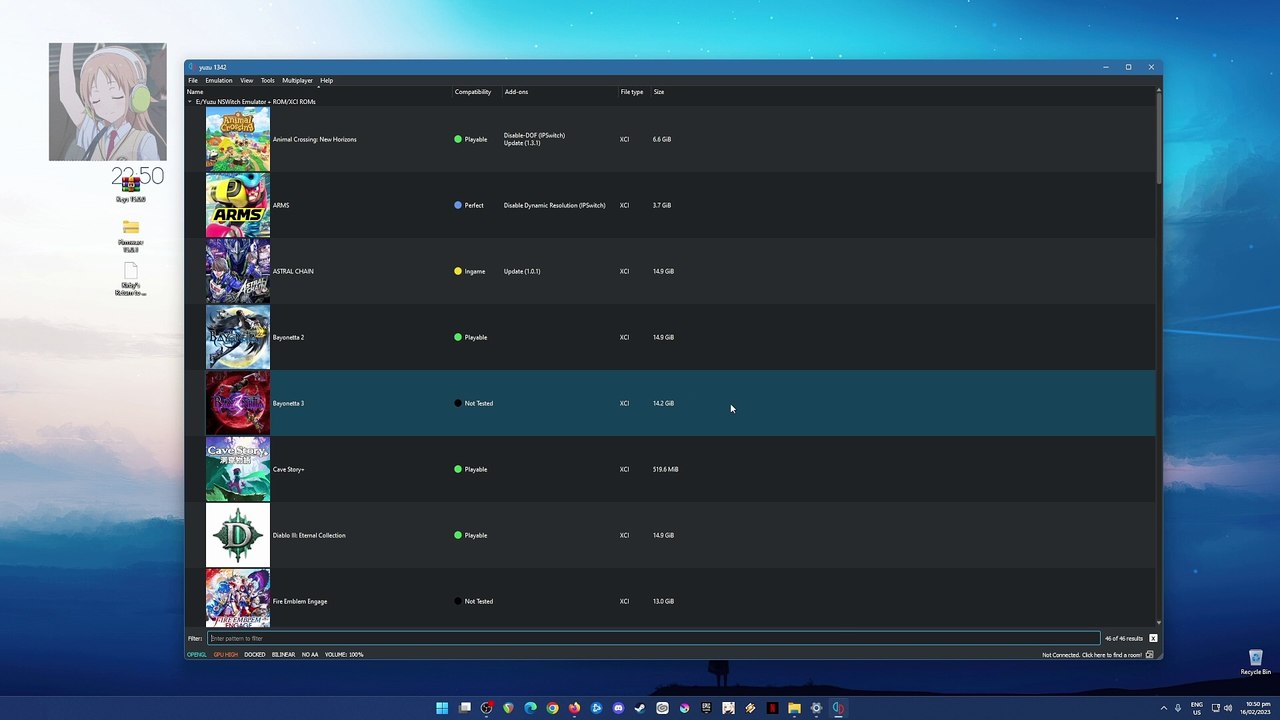
Task: Click the clear filter X icon
Action: coord(1153,638)
